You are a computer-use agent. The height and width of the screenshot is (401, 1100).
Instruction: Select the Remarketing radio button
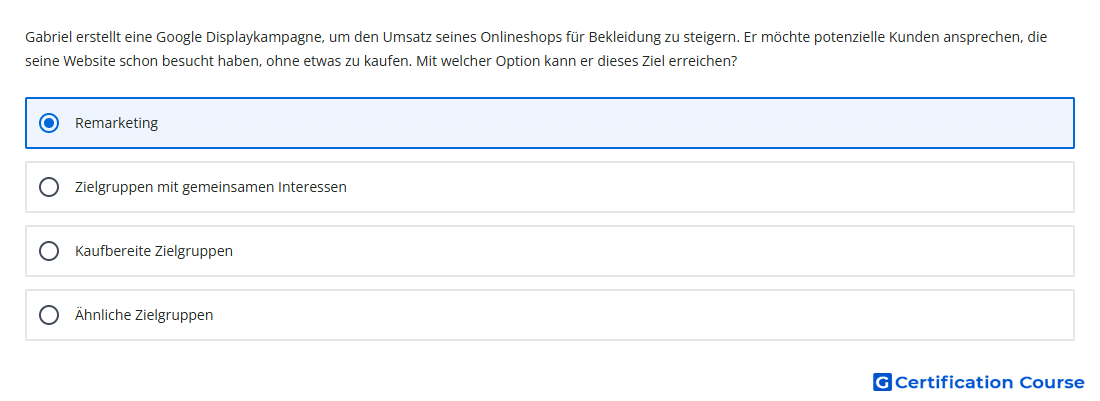(x=49, y=123)
